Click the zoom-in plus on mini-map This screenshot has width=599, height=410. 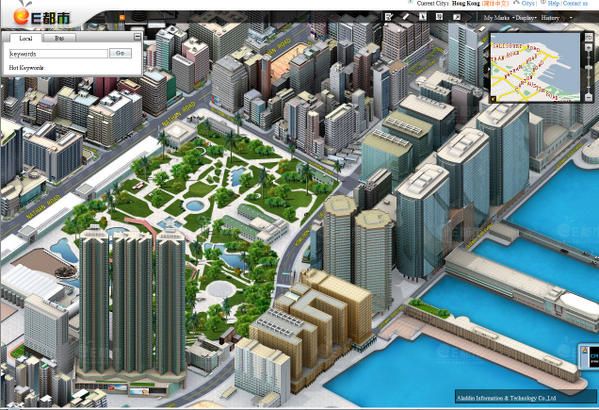589,47
